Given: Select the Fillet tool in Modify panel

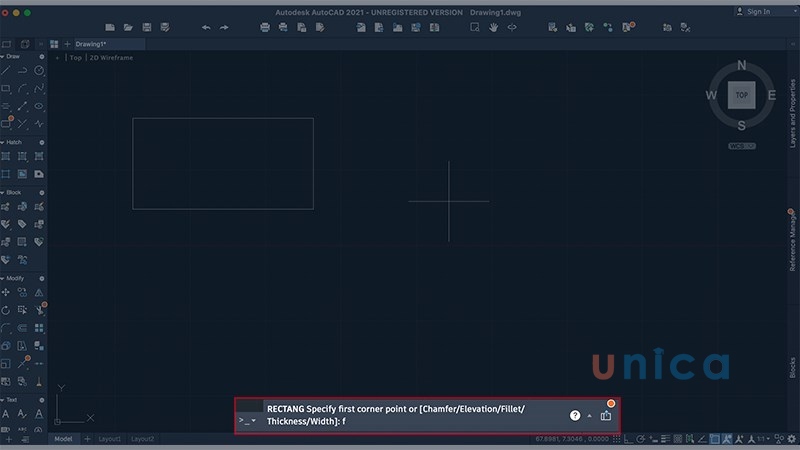Looking at the screenshot, I should [x=6, y=328].
